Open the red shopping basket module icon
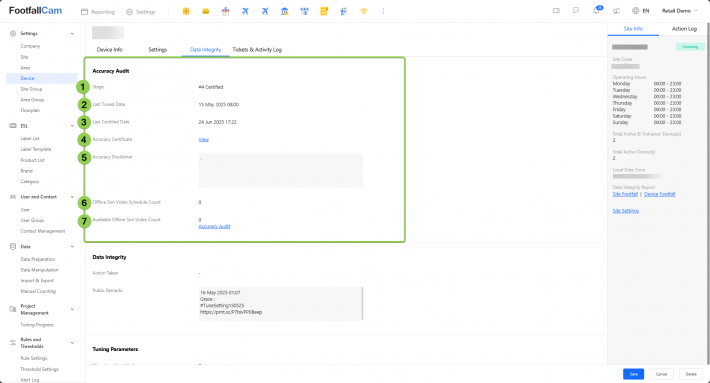This screenshot has height=383, width=710. [225, 11]
